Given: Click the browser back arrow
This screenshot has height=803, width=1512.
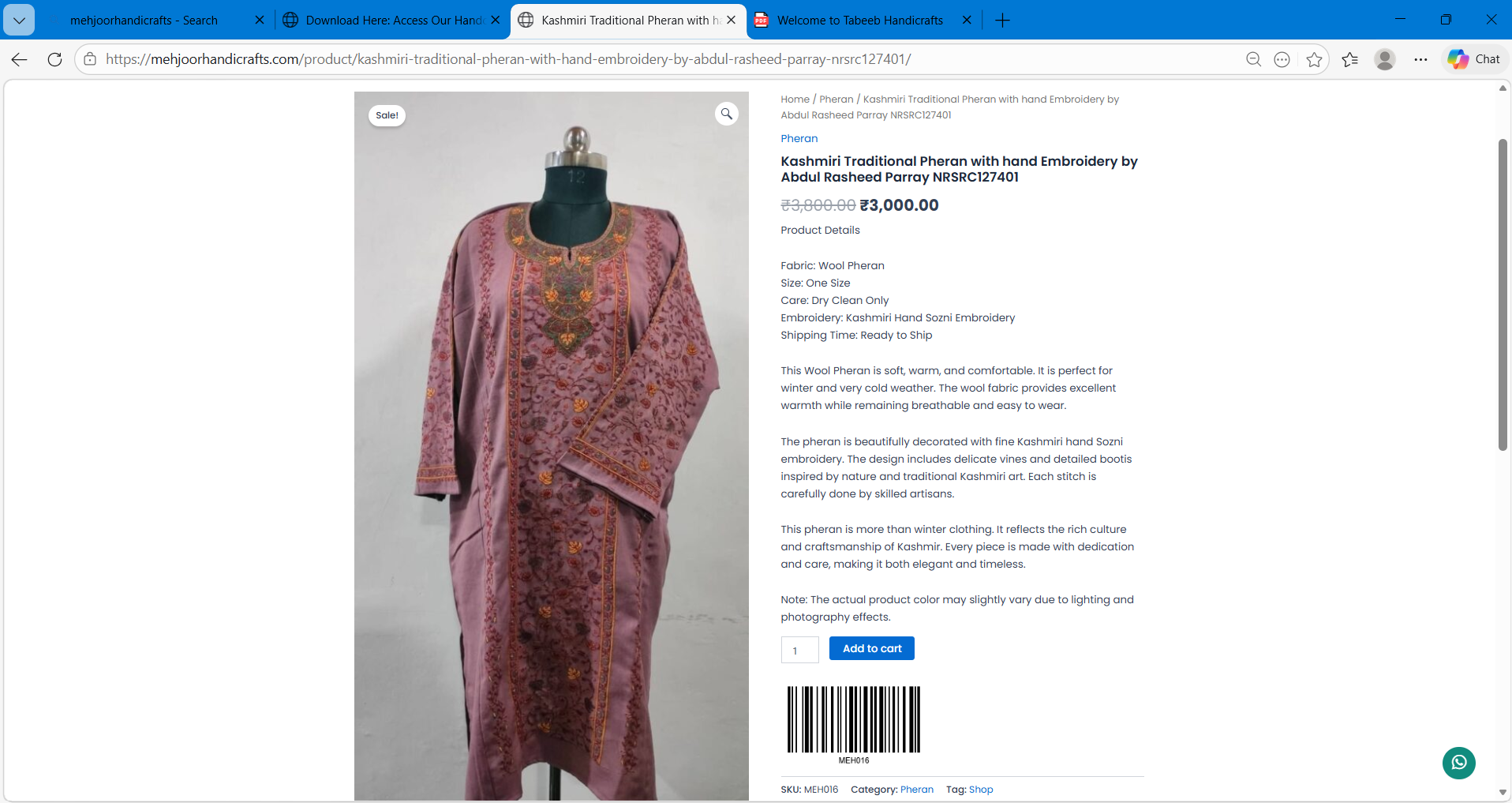Looking at the screenshot, I should click(x=20, y=59).
